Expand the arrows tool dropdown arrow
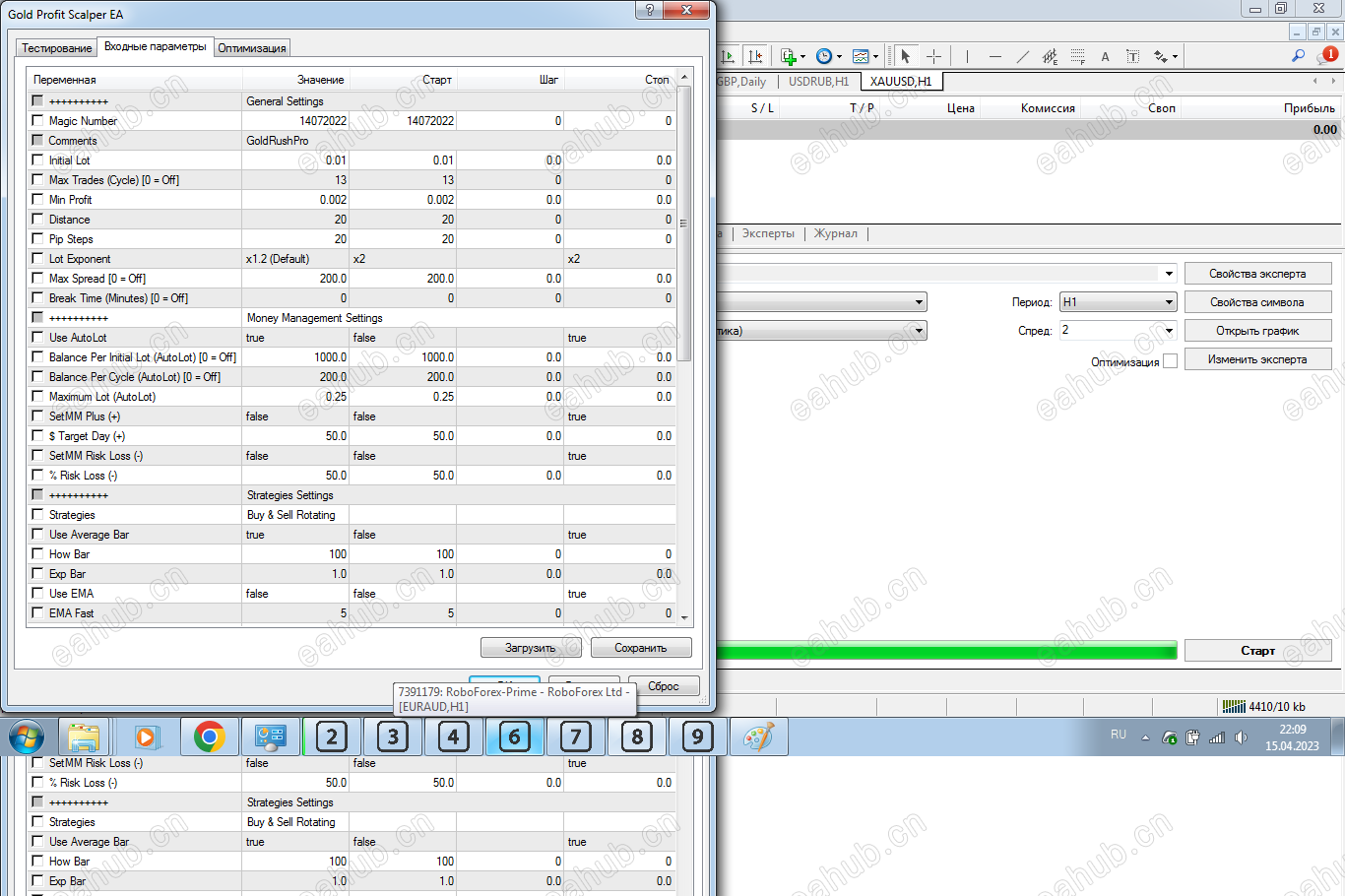 pos(1175,56)
